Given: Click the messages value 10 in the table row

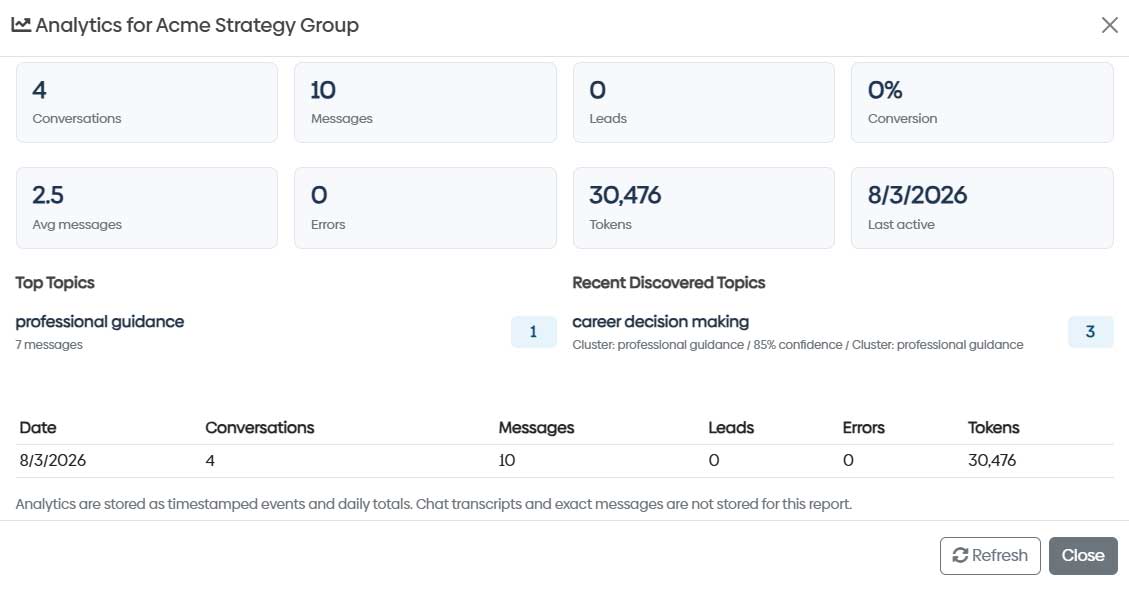Looking at the screenshot, I should click(507, 461).
